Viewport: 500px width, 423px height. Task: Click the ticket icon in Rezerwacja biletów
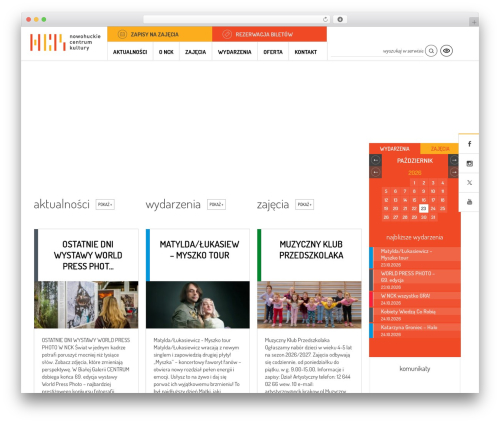pos(227,34)
